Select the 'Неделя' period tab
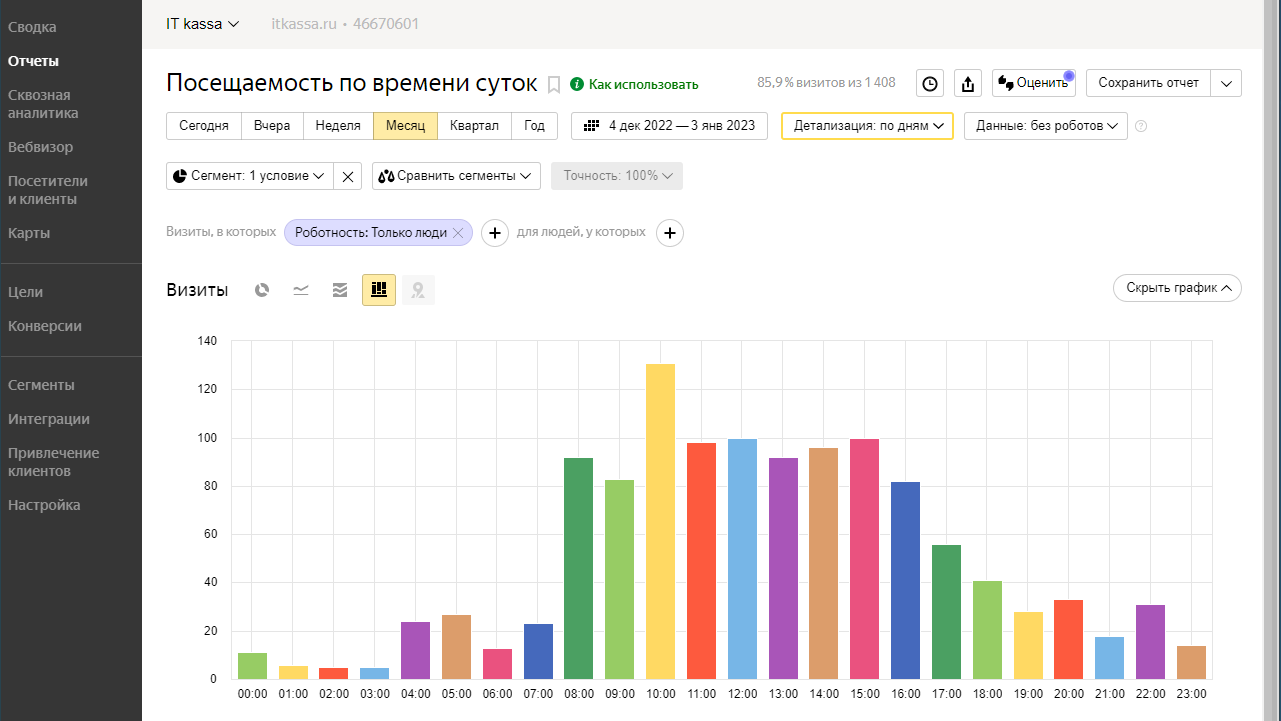The image size is (1281, 721). [338, 126]
